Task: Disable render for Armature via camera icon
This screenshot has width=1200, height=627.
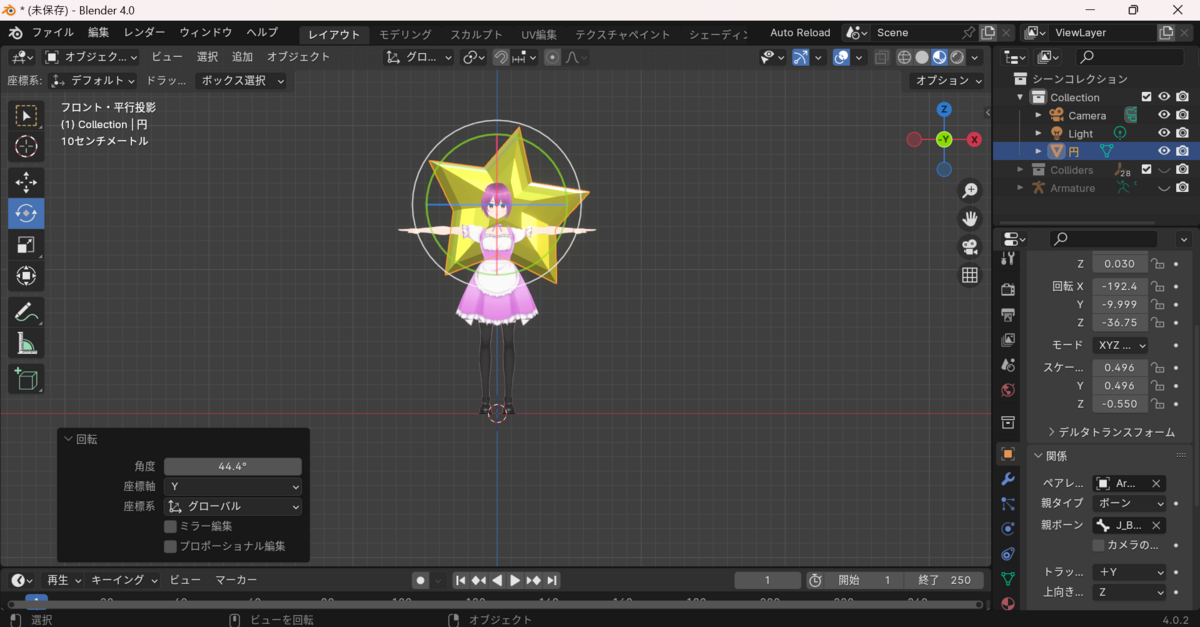Action: (x=1183, y=187)
